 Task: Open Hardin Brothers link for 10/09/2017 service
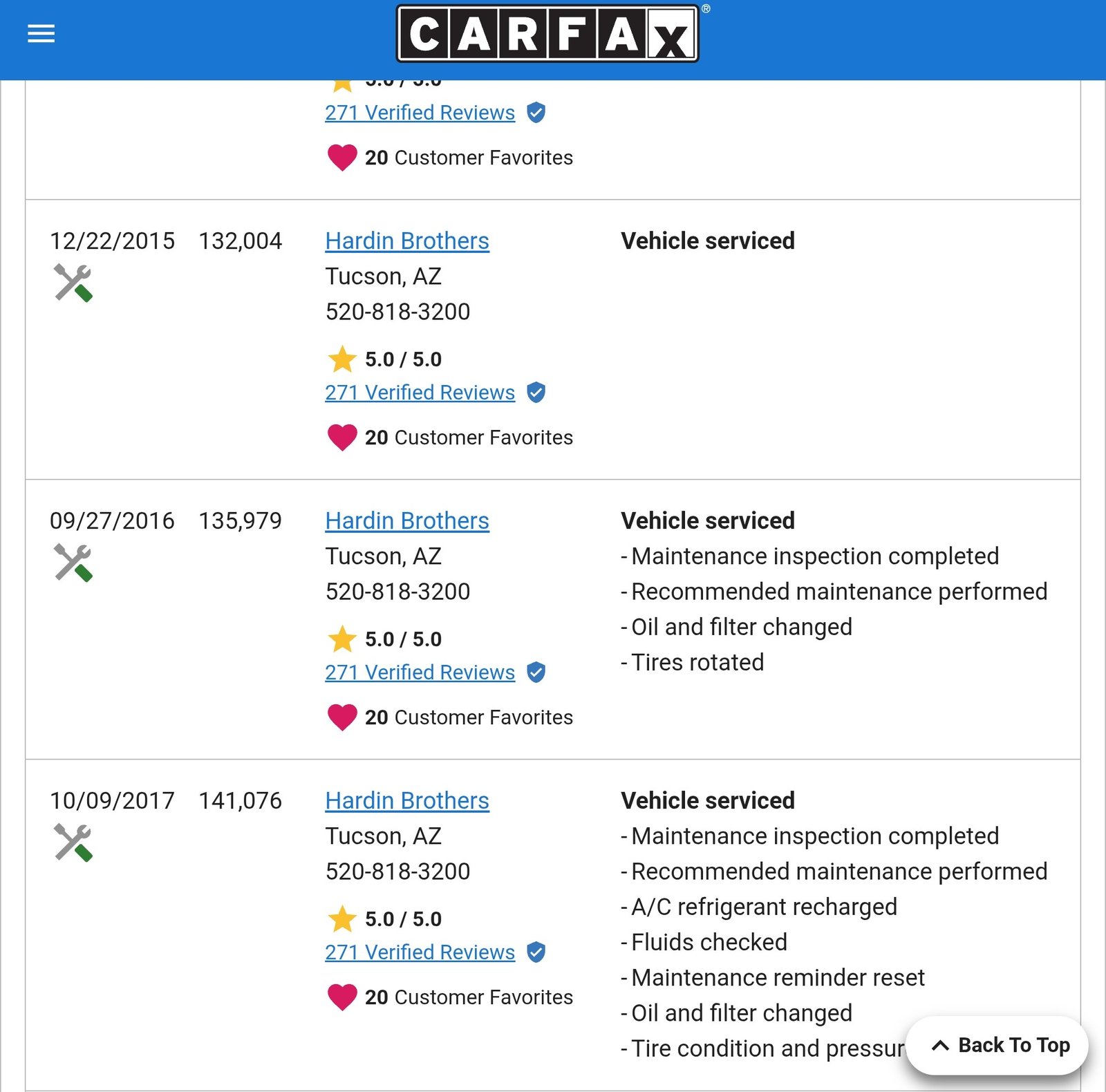pos(407,801)
